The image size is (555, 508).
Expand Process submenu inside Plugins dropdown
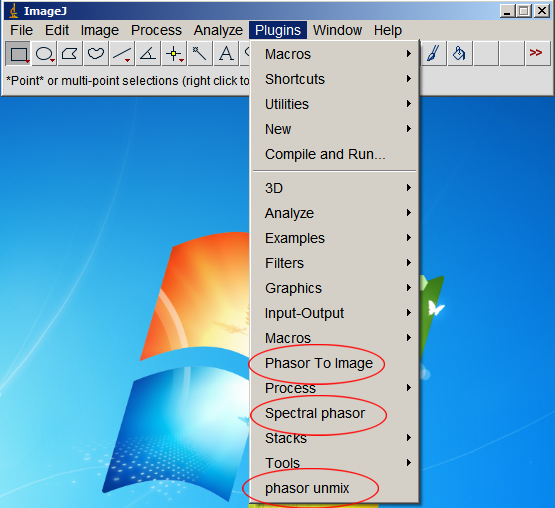[334, 388]
